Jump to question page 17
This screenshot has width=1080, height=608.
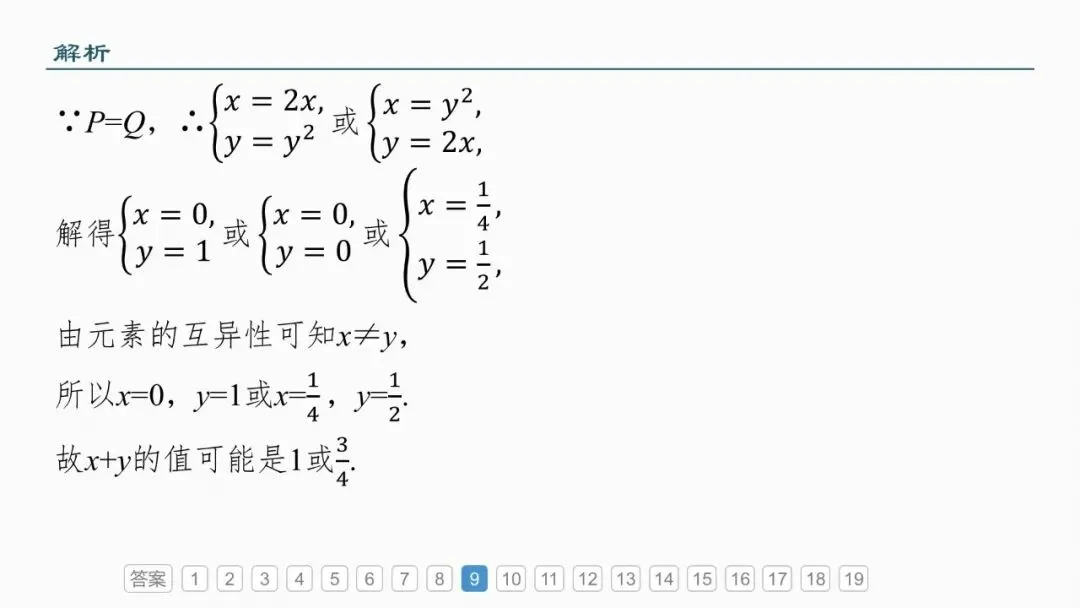(x=778, y=578)
